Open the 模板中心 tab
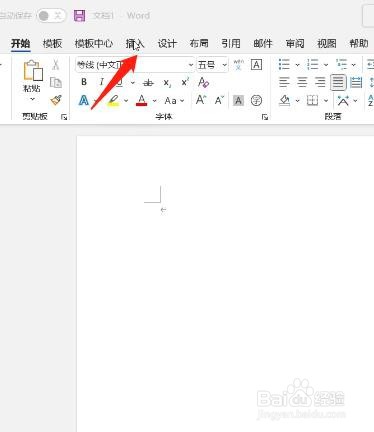 point(94,43)
